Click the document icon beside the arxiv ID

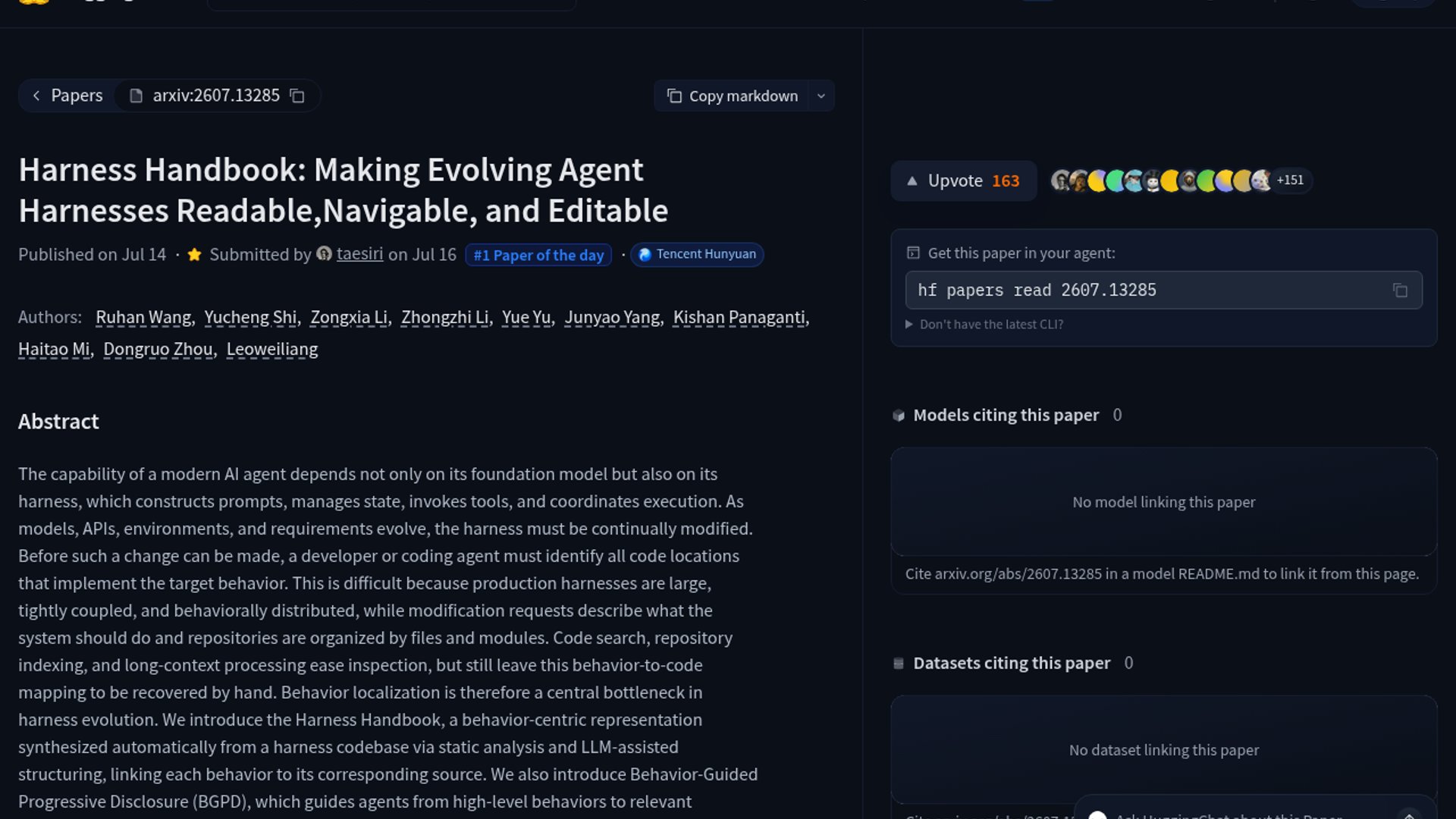tap(136, 96)
